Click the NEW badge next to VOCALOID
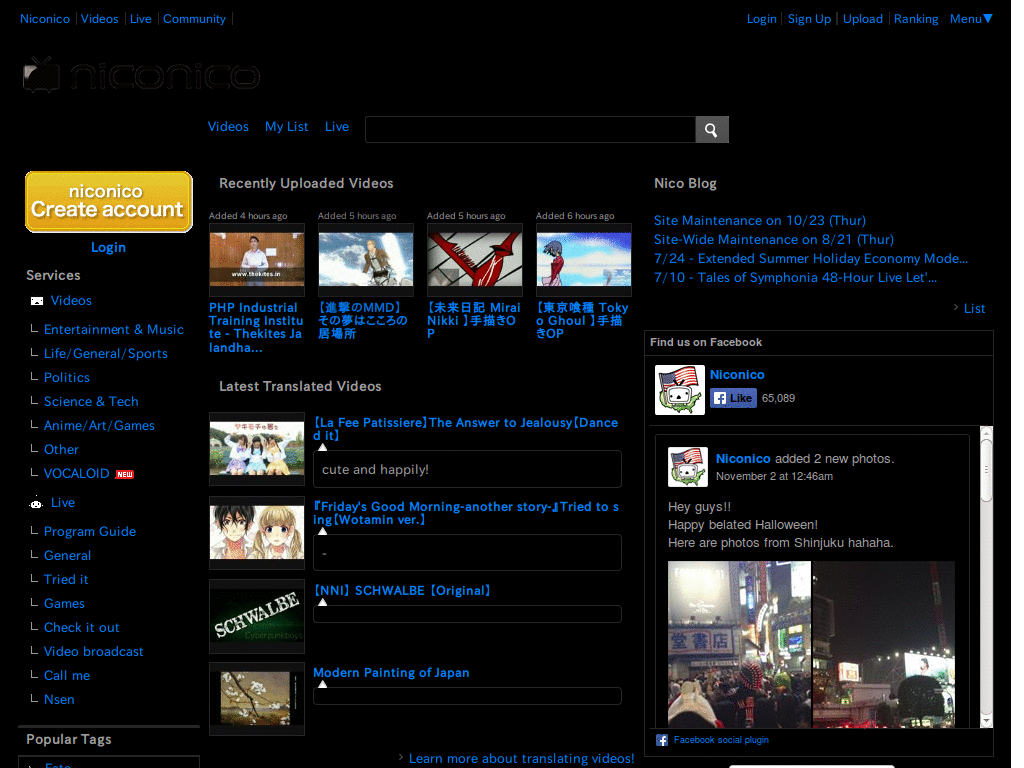 click(125, 475)
